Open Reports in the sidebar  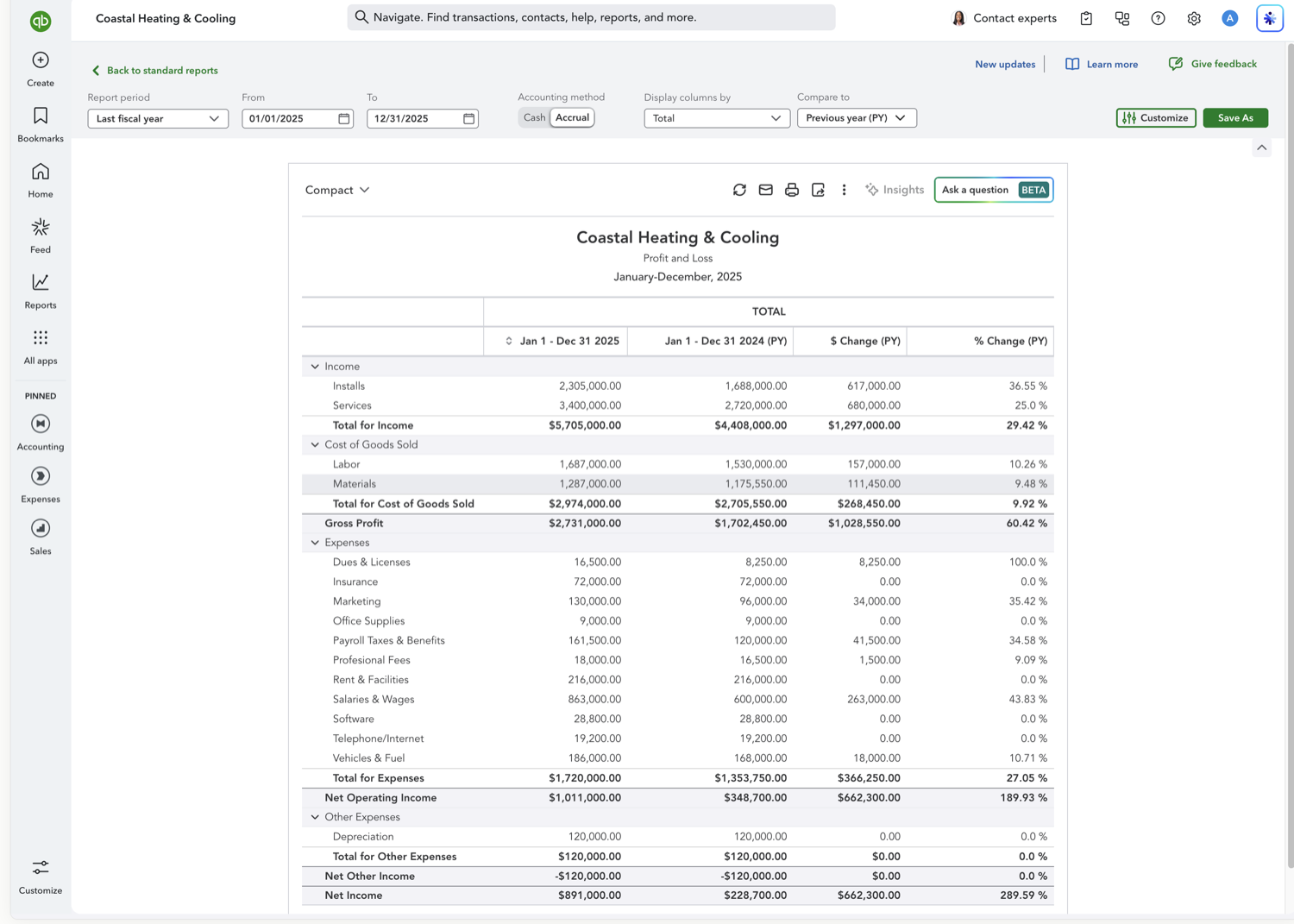point(41,292)
